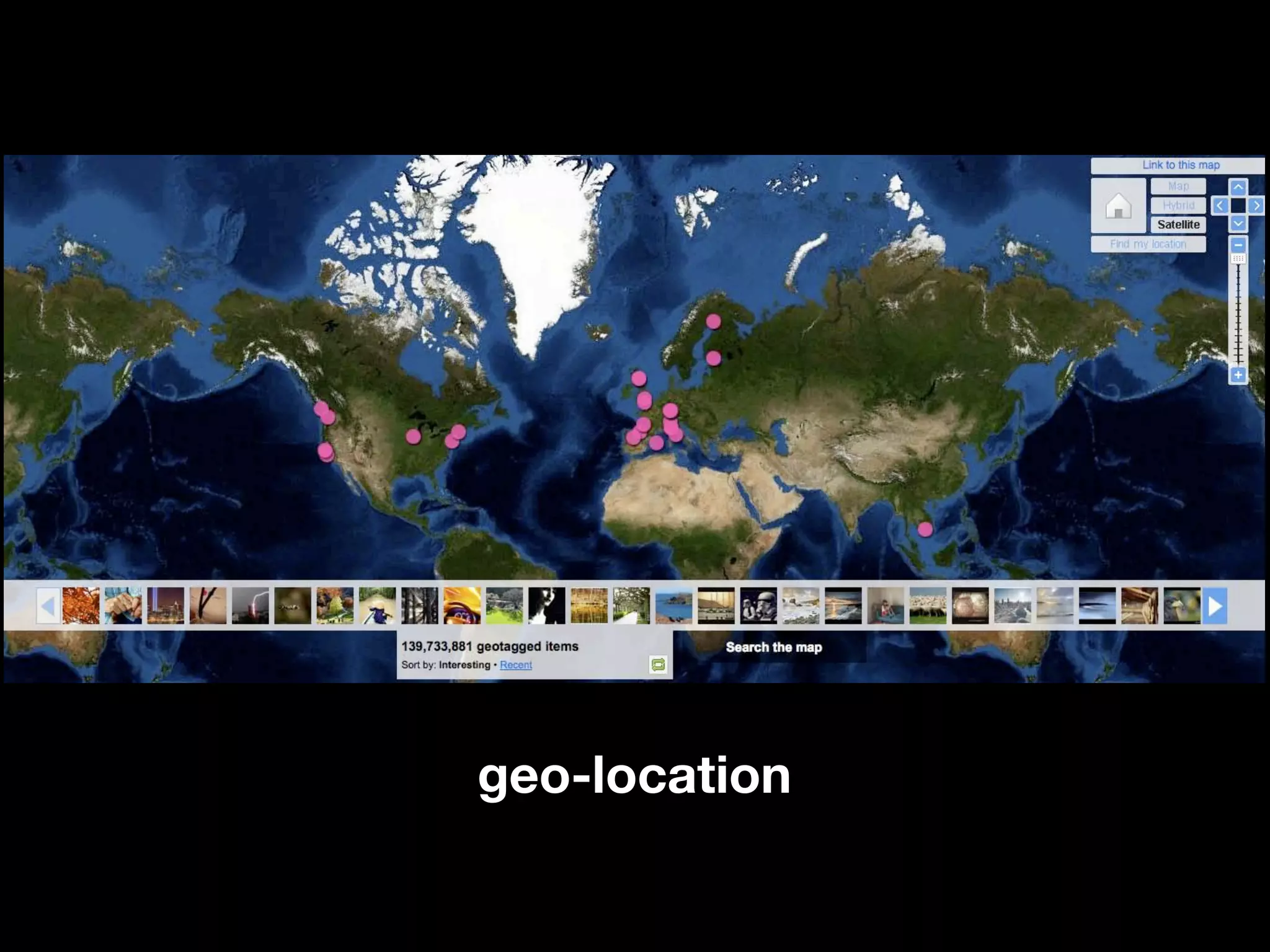
Task: Open the wooden beams thumbnail
Action: [x=1140, y=606]
